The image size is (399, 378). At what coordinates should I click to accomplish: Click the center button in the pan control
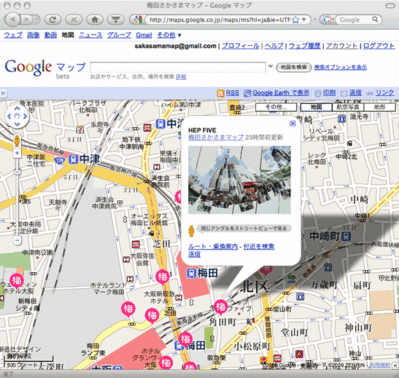pos(17,116)
